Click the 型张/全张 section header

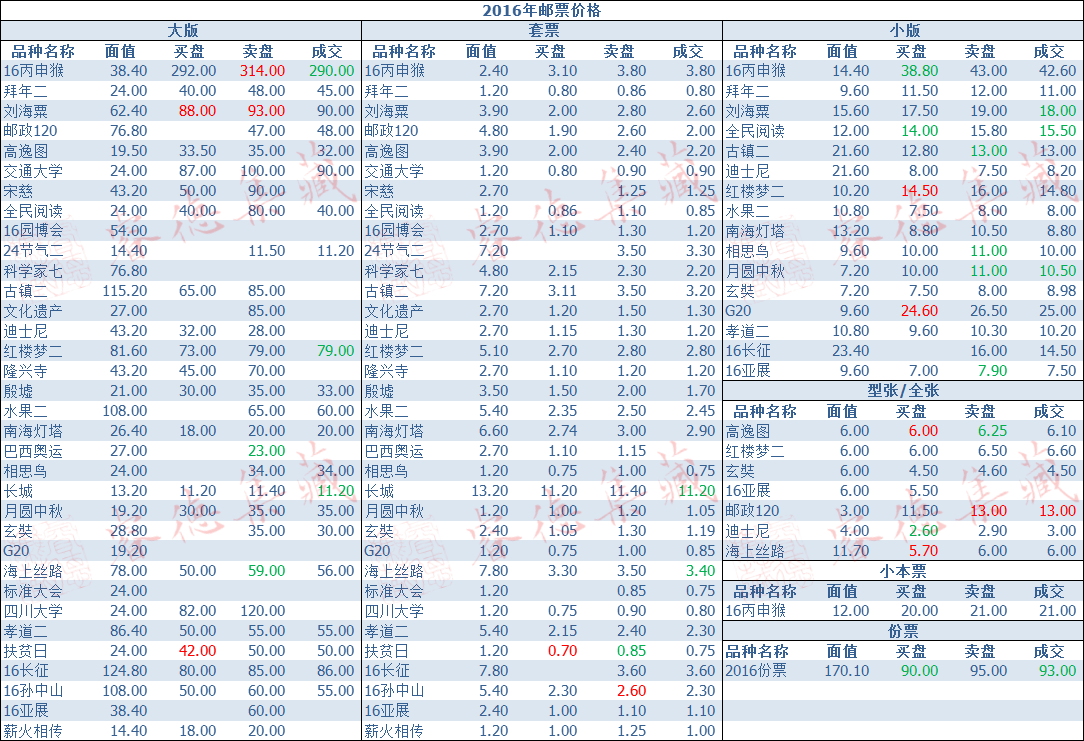(903, 391)
